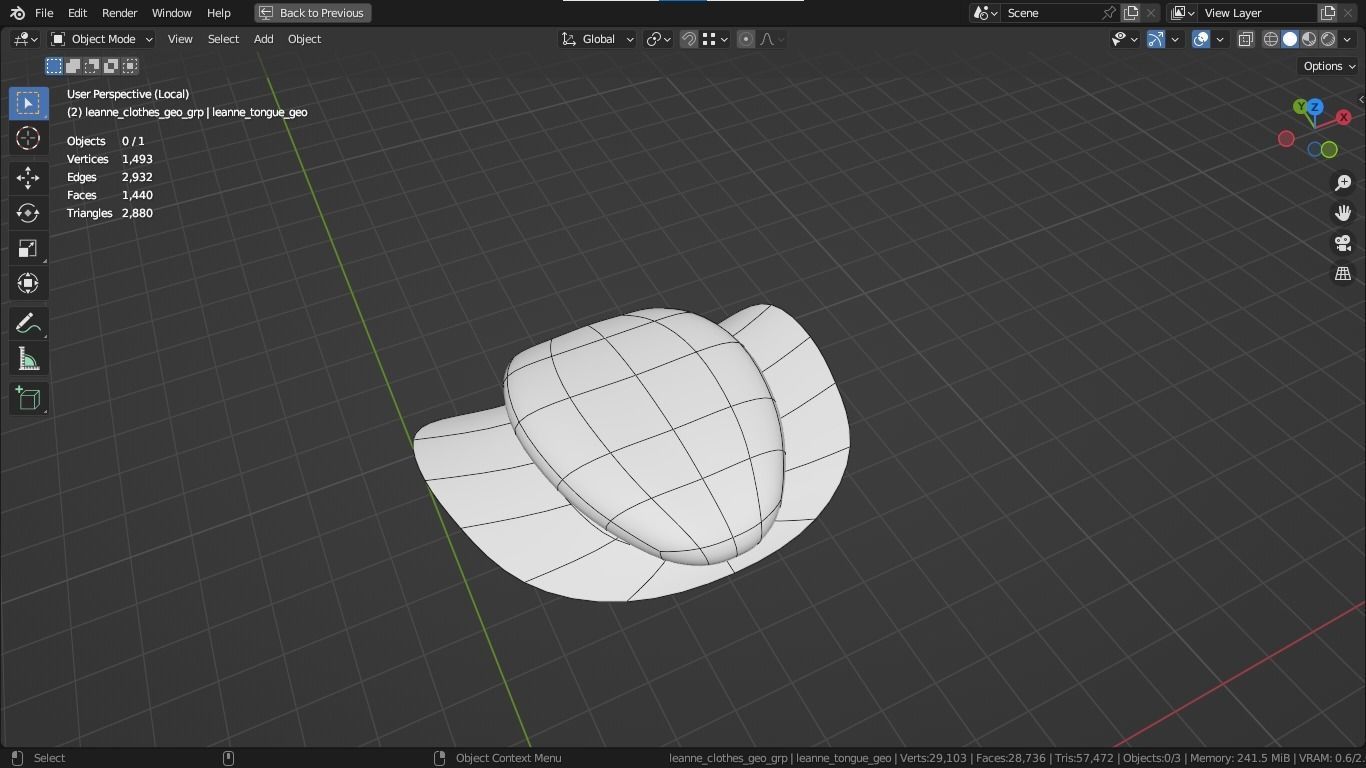Open the shading options dropdown arrow

[1349, 39]
